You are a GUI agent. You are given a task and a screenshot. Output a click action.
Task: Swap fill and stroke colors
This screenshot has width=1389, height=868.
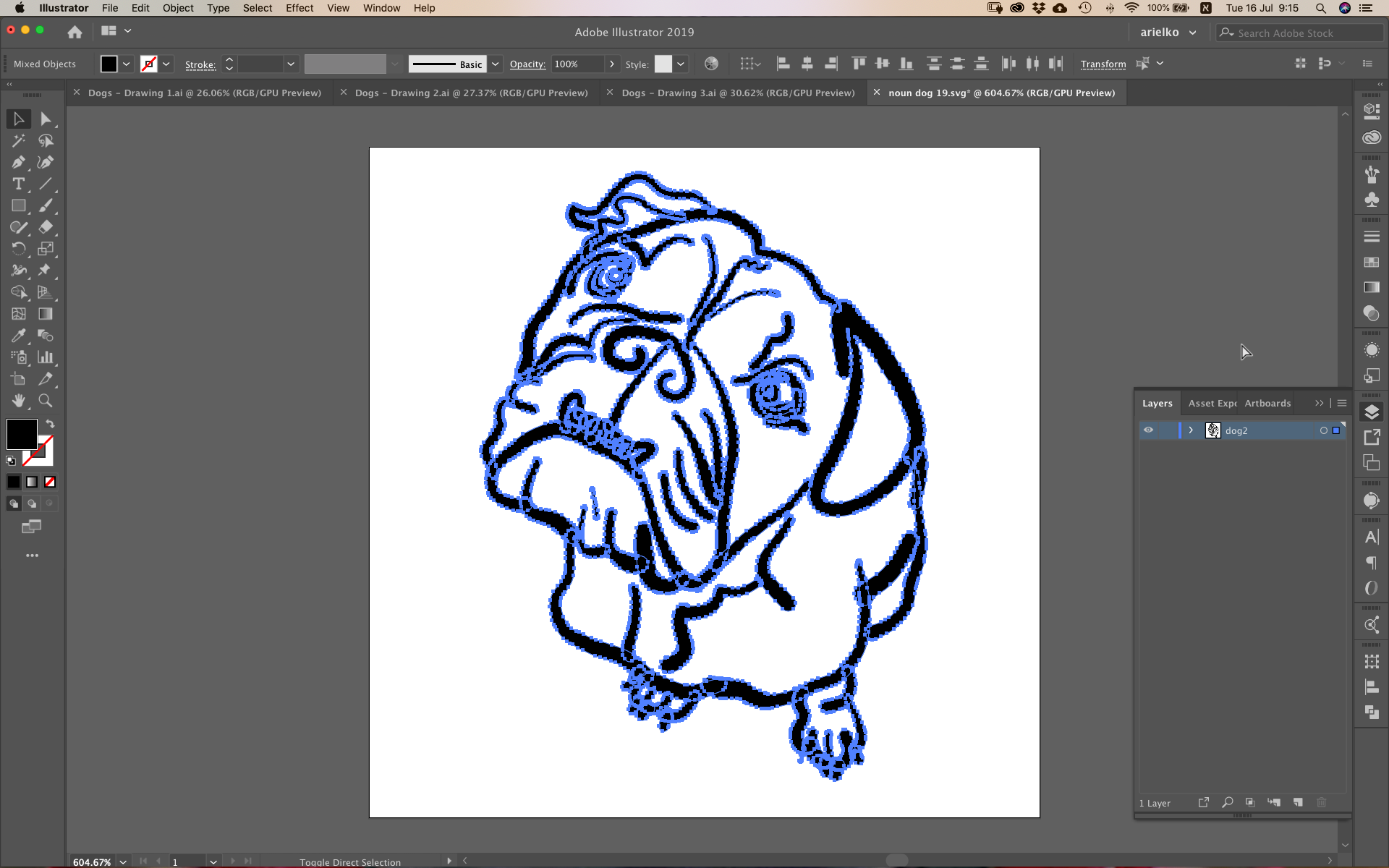coord(50,424)
